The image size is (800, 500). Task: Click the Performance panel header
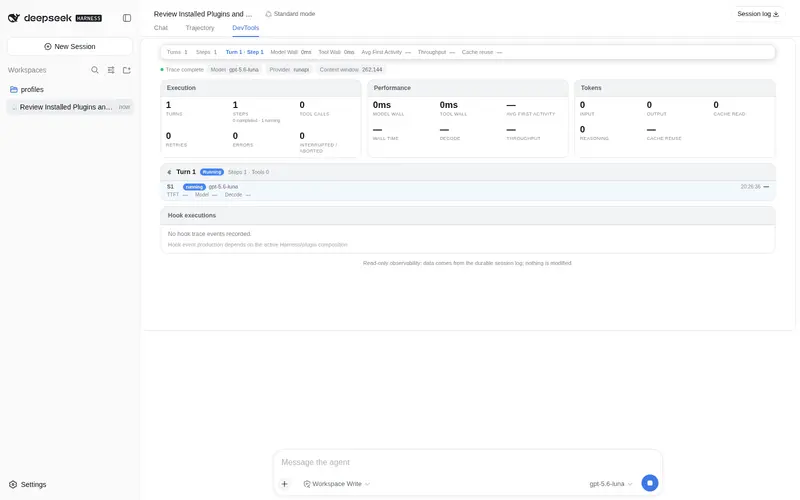468,88
